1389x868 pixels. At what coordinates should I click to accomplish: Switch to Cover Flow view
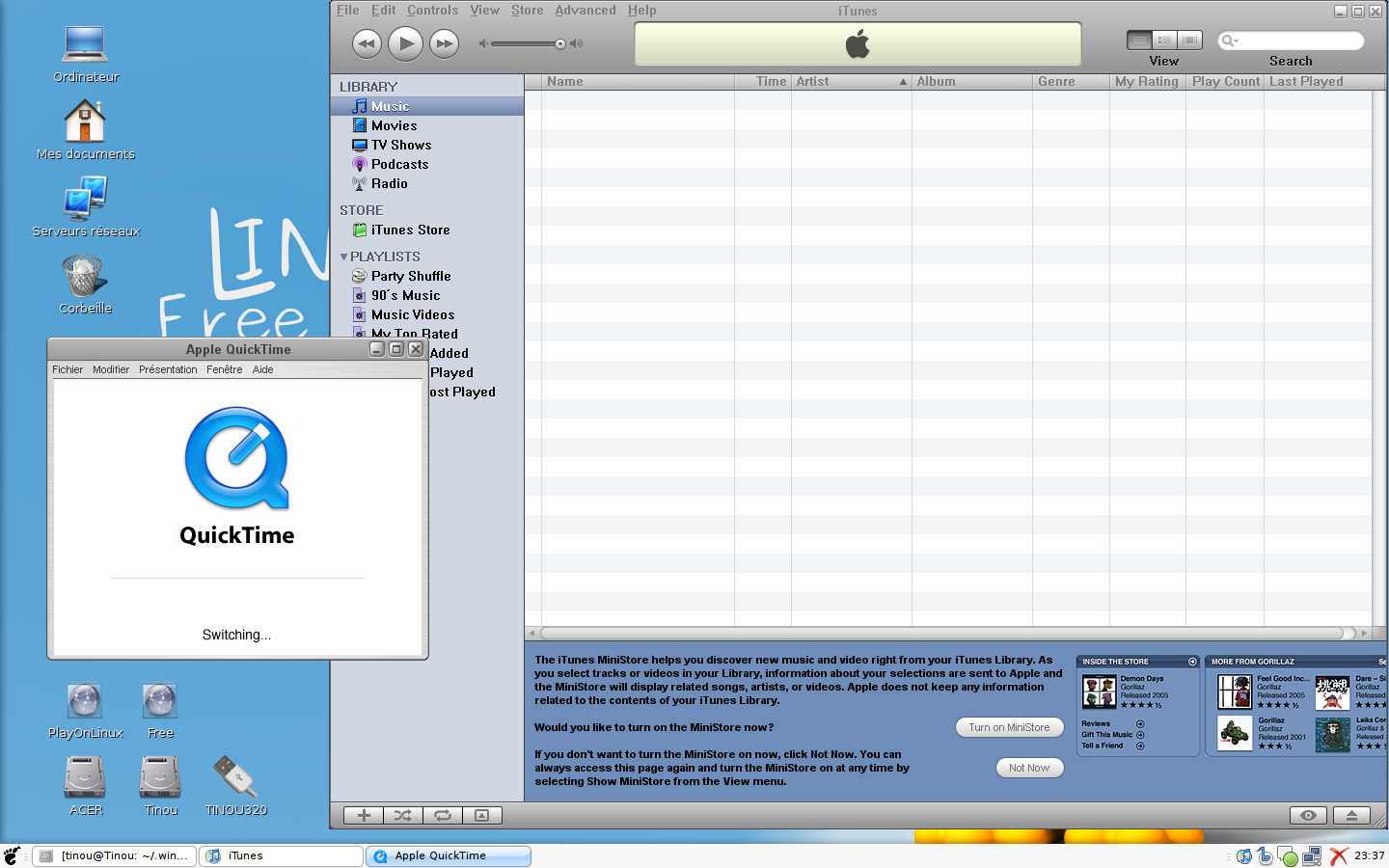pos(1190,40)
